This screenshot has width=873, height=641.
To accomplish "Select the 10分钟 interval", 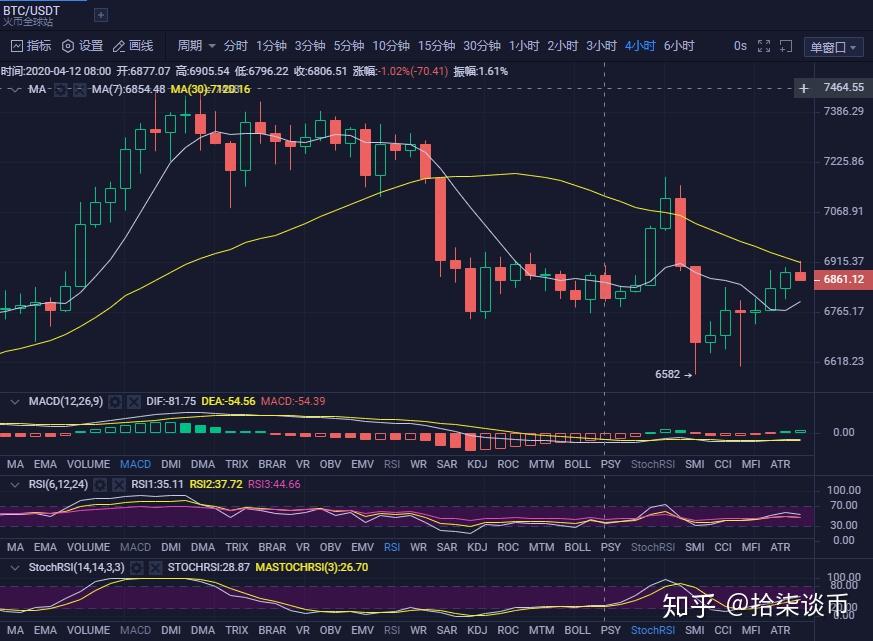I will tap(391, 46).
